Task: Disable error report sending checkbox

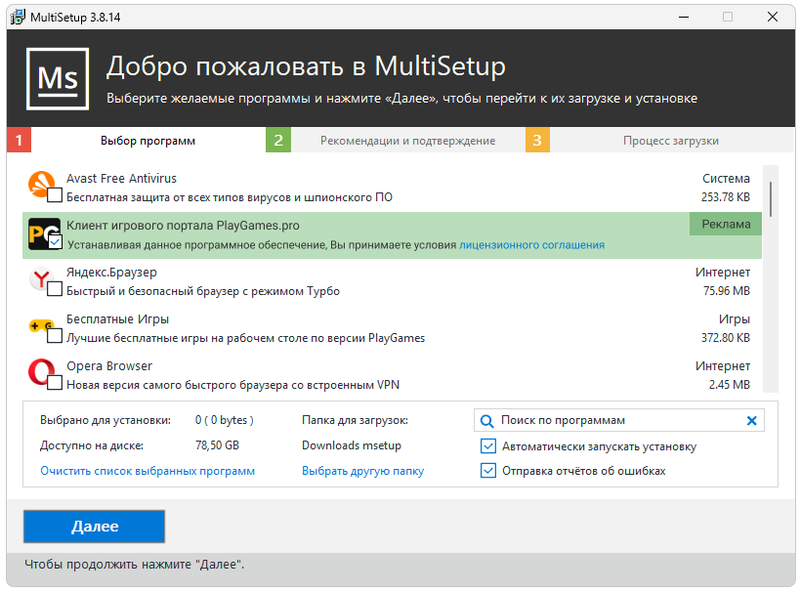Action: (x=488, y=470)
